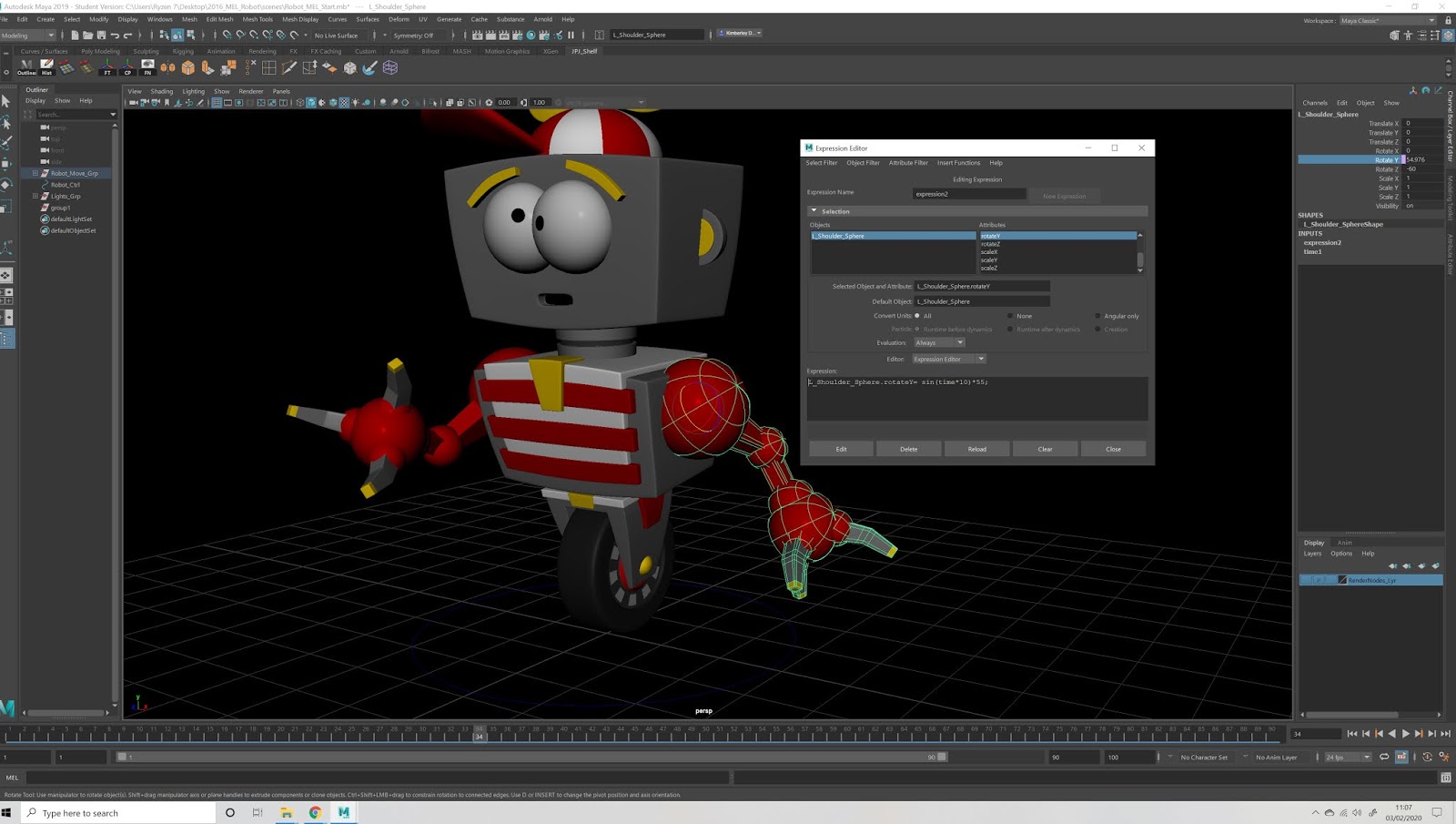The image size is (1456, 824).
Task: Open the Editor dropdown showing Expression Editor
Action: [x=982, y=359]
